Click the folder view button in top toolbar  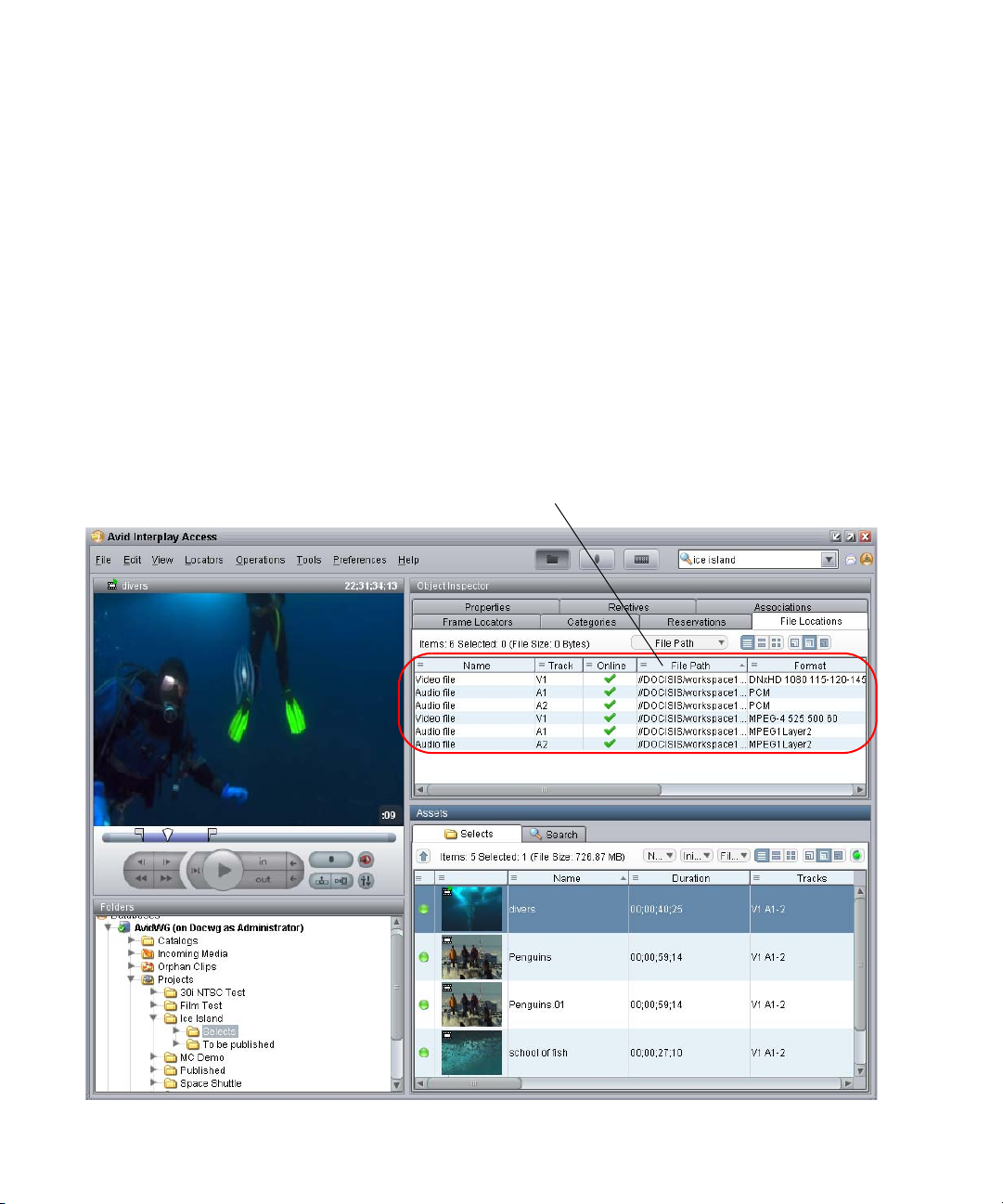tap(552, 560)
